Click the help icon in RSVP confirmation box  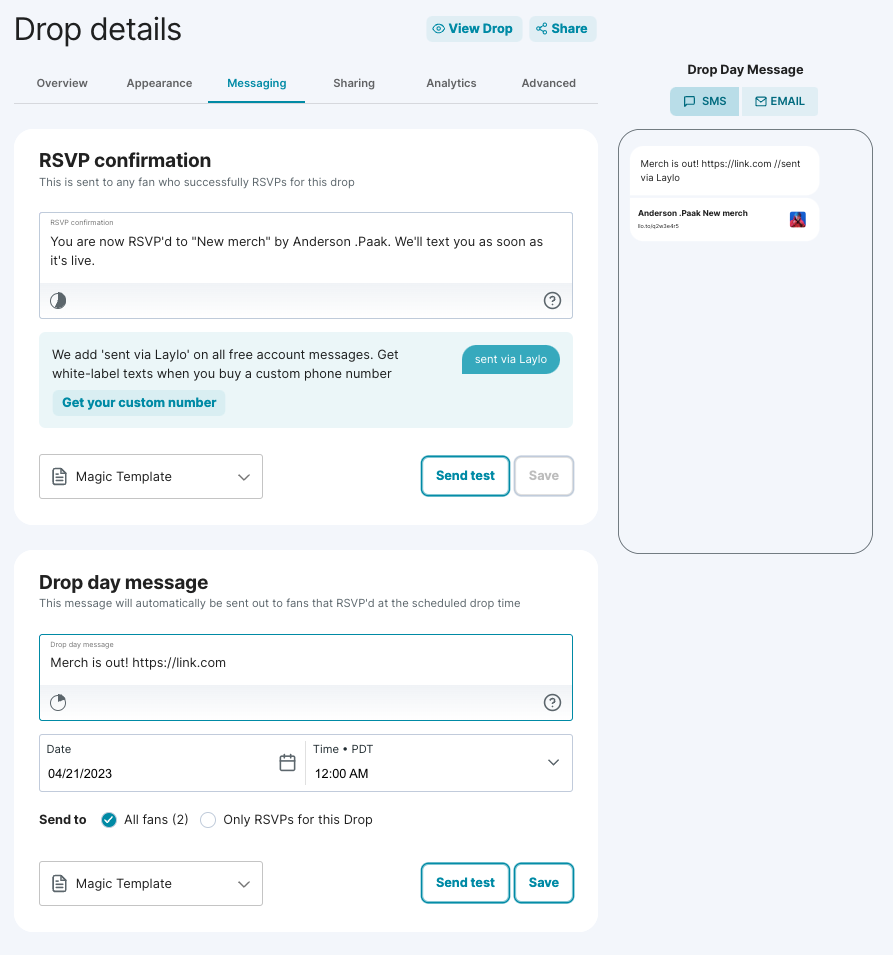click(552, 300)
